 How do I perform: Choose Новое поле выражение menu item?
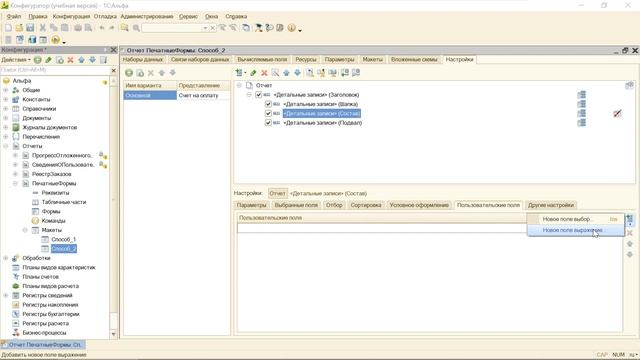576,230
